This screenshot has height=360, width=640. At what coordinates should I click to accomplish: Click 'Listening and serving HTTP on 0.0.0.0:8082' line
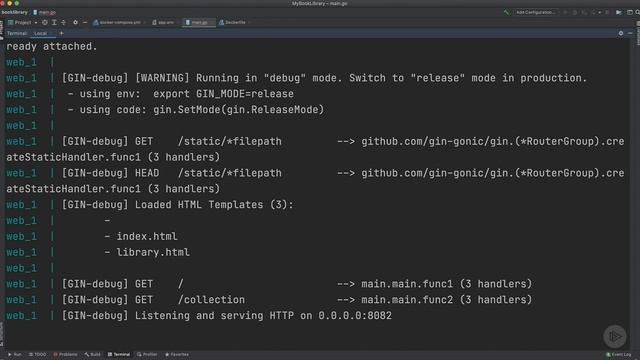click(263, 316)
